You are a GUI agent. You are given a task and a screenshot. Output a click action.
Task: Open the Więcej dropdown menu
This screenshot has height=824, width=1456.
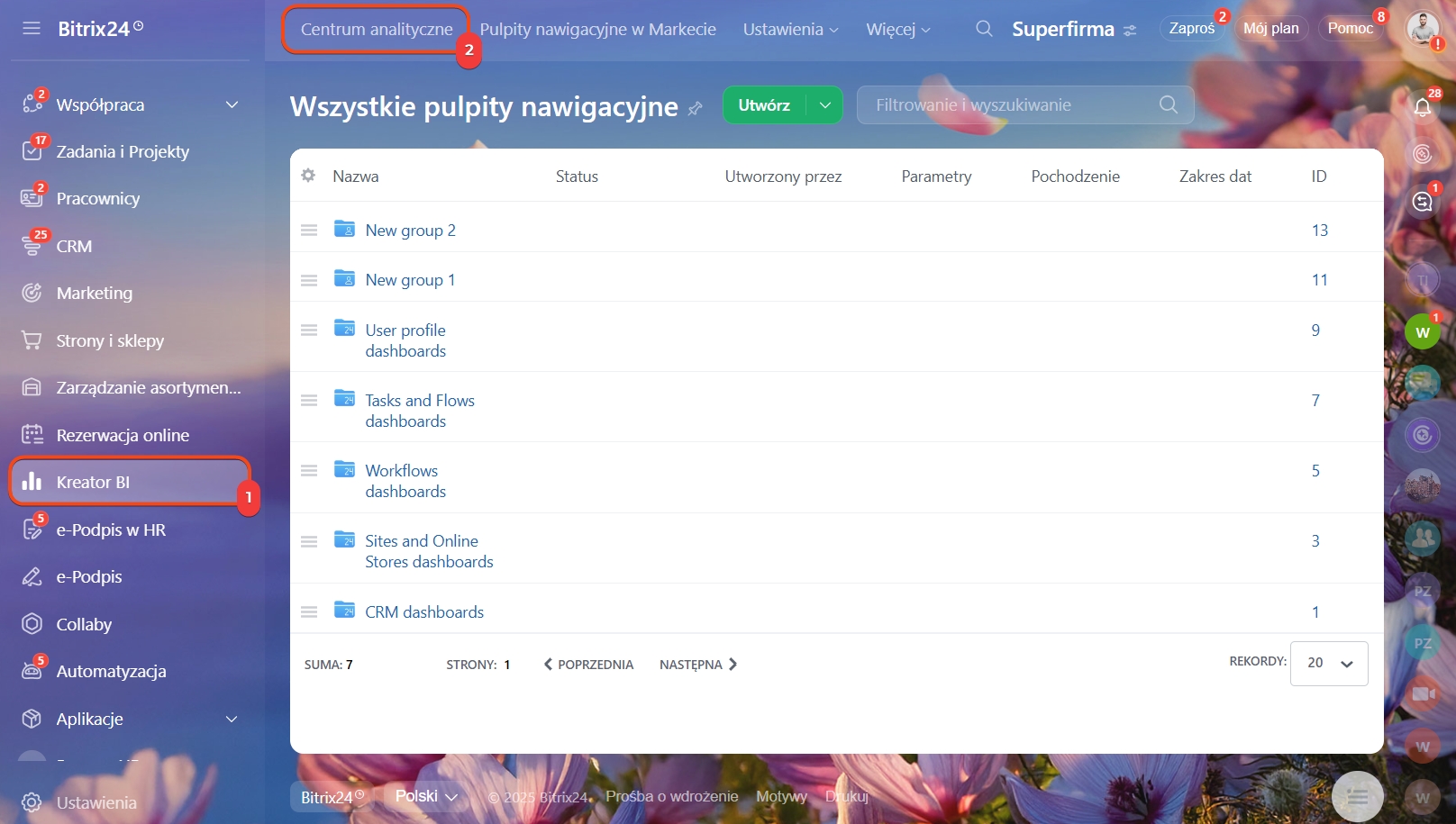[897, 29]
